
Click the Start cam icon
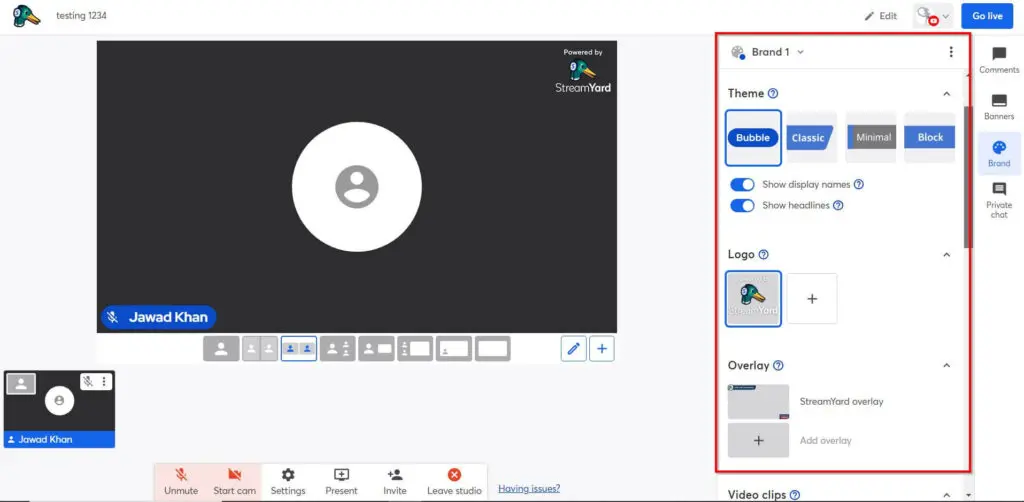pyautogui.click(x=234, y=475)
